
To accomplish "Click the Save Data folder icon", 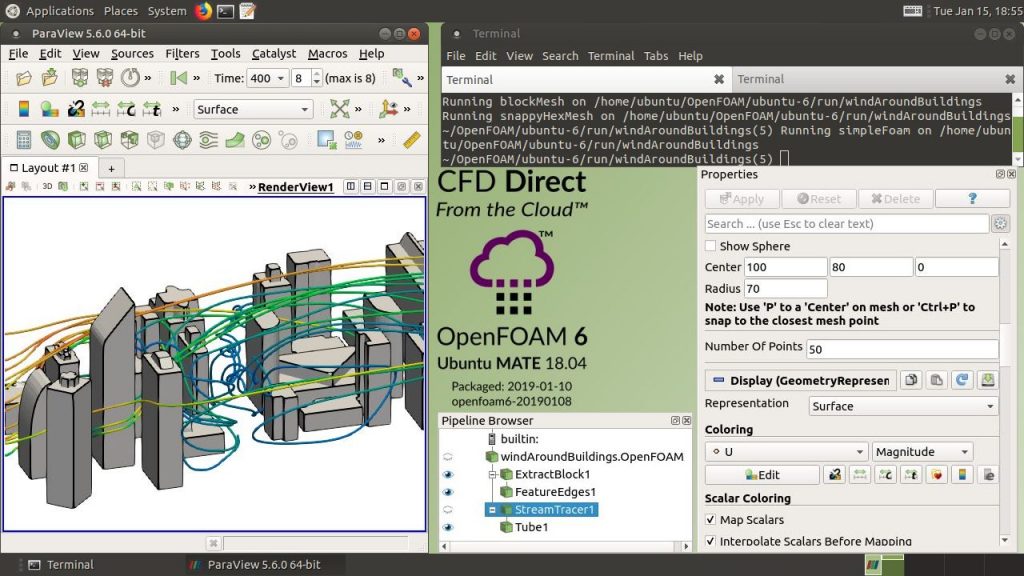I will (50, 78).
